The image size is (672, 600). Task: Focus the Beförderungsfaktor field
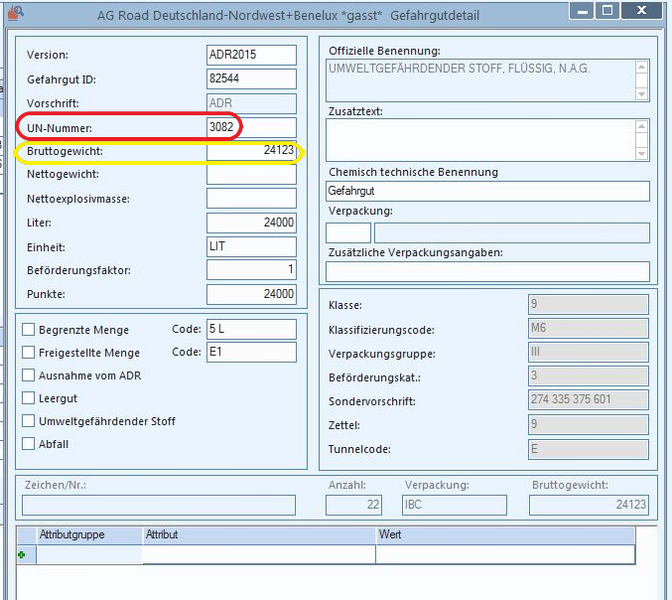tap(252, 270)
